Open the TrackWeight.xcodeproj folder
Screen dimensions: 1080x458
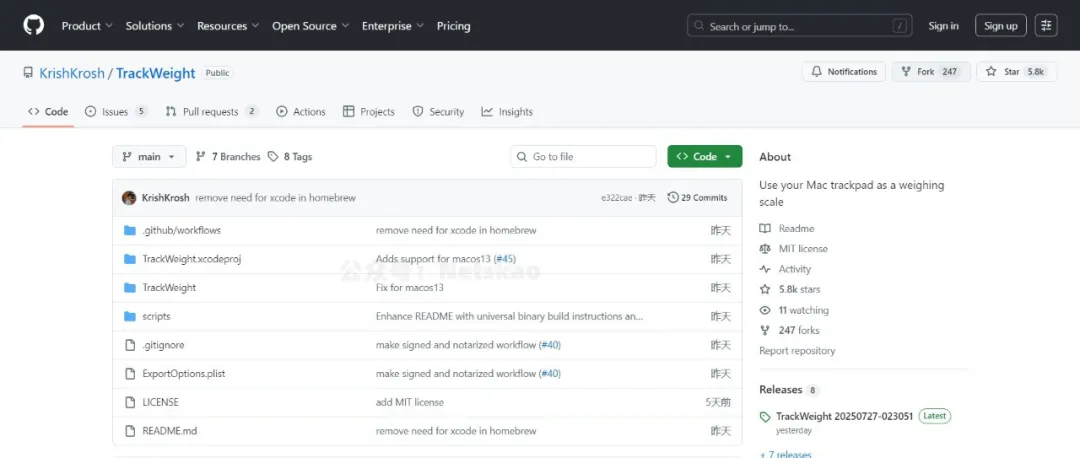[191, 259]
